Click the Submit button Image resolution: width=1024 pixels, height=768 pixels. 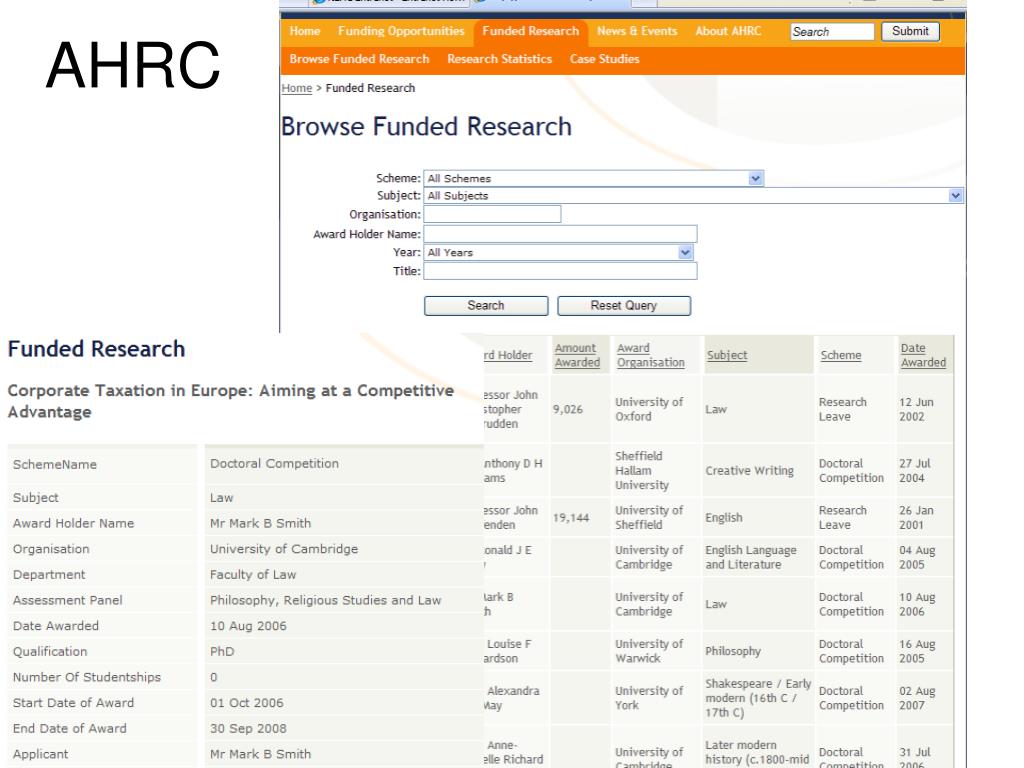pyautogui.click(x=910, y=31)
